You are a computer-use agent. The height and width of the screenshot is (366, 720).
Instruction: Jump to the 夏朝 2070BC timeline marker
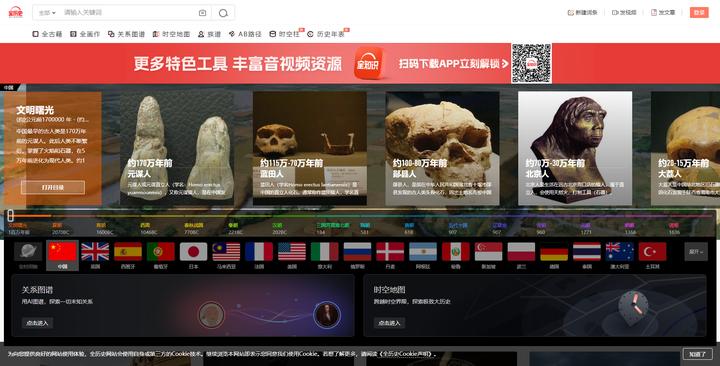coord(60,229)
